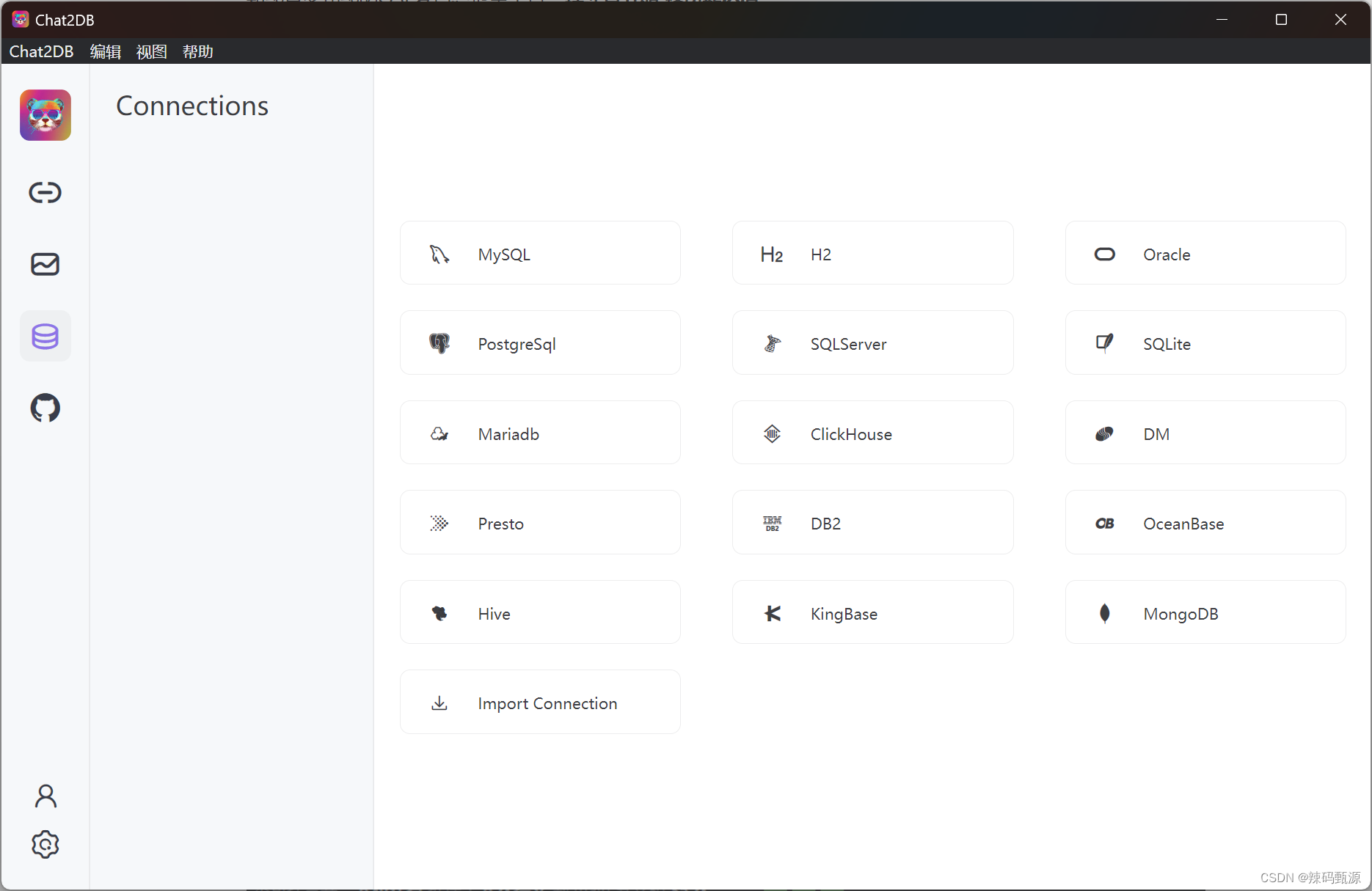1372x891 pixels.
Task: Open the link/workspace icon in sidebar
Action: pos(45,192)
